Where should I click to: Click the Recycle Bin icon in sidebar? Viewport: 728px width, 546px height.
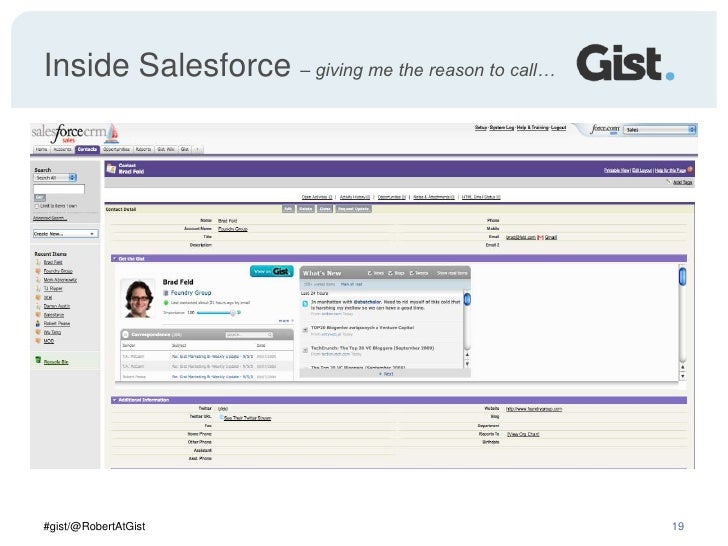[38, 360]
